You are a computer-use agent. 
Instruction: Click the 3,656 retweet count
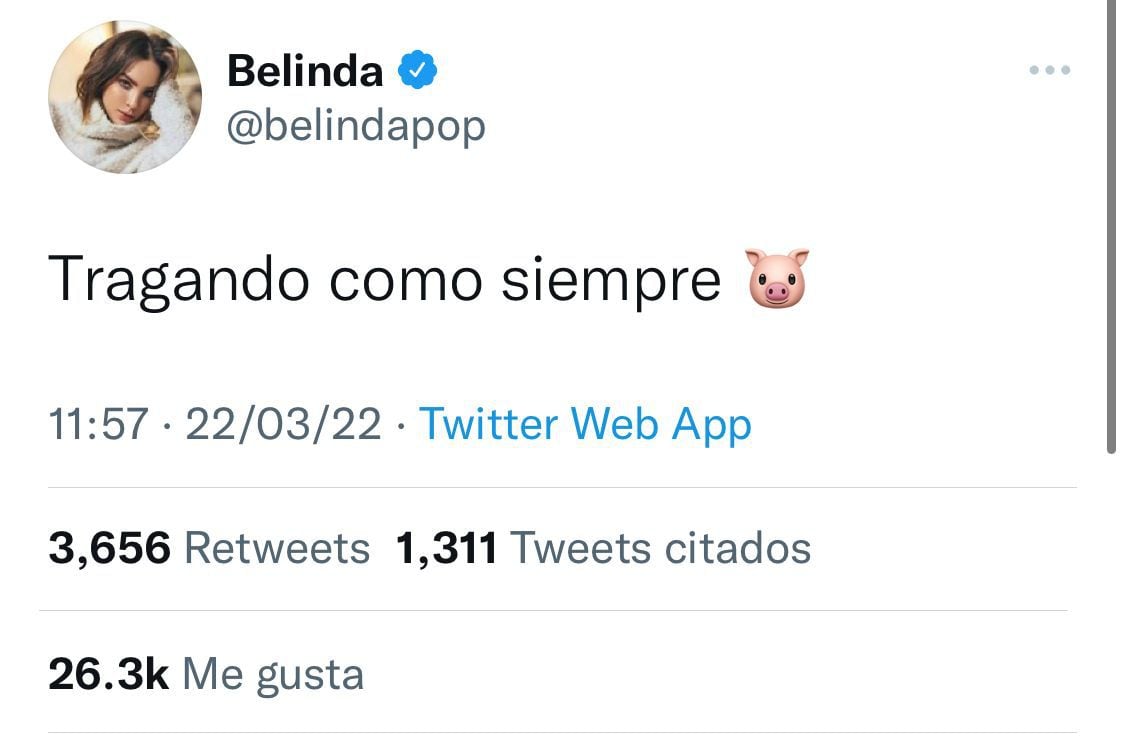coord(109,548)
